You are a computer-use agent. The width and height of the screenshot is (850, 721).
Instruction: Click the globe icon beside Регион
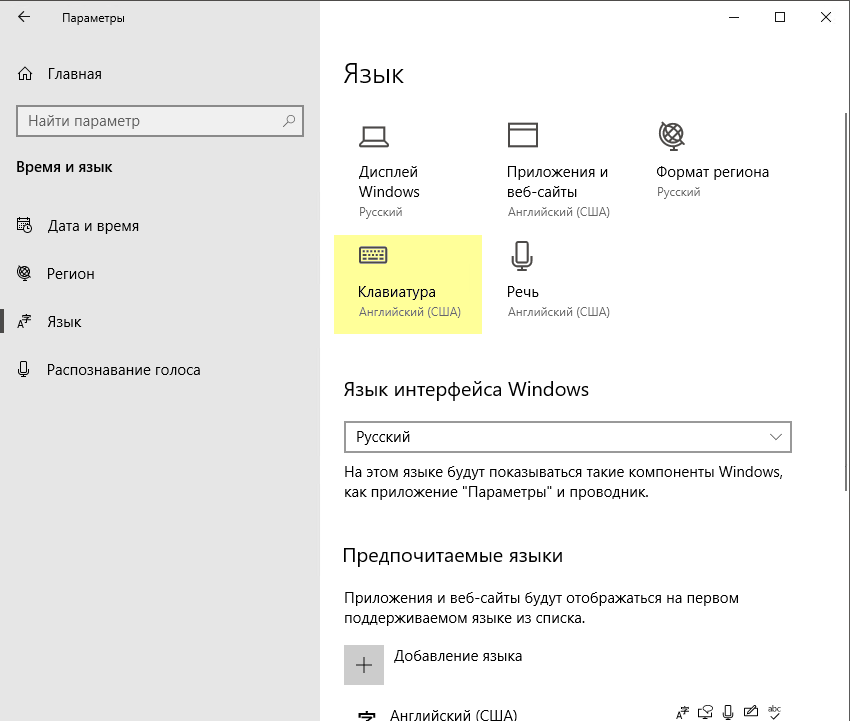(x=24, y=273)
